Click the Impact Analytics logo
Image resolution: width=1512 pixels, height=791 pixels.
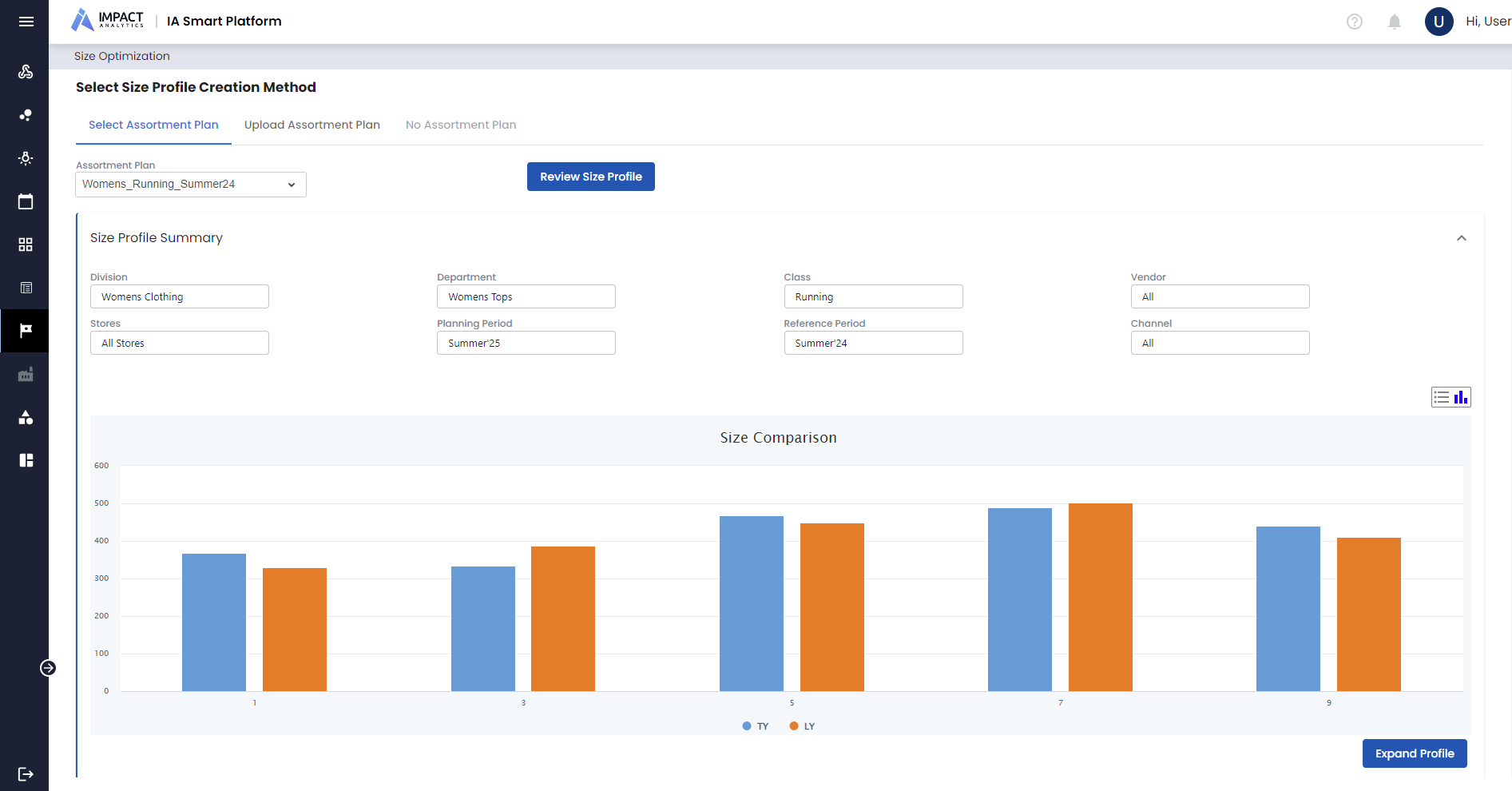point(108,20)
